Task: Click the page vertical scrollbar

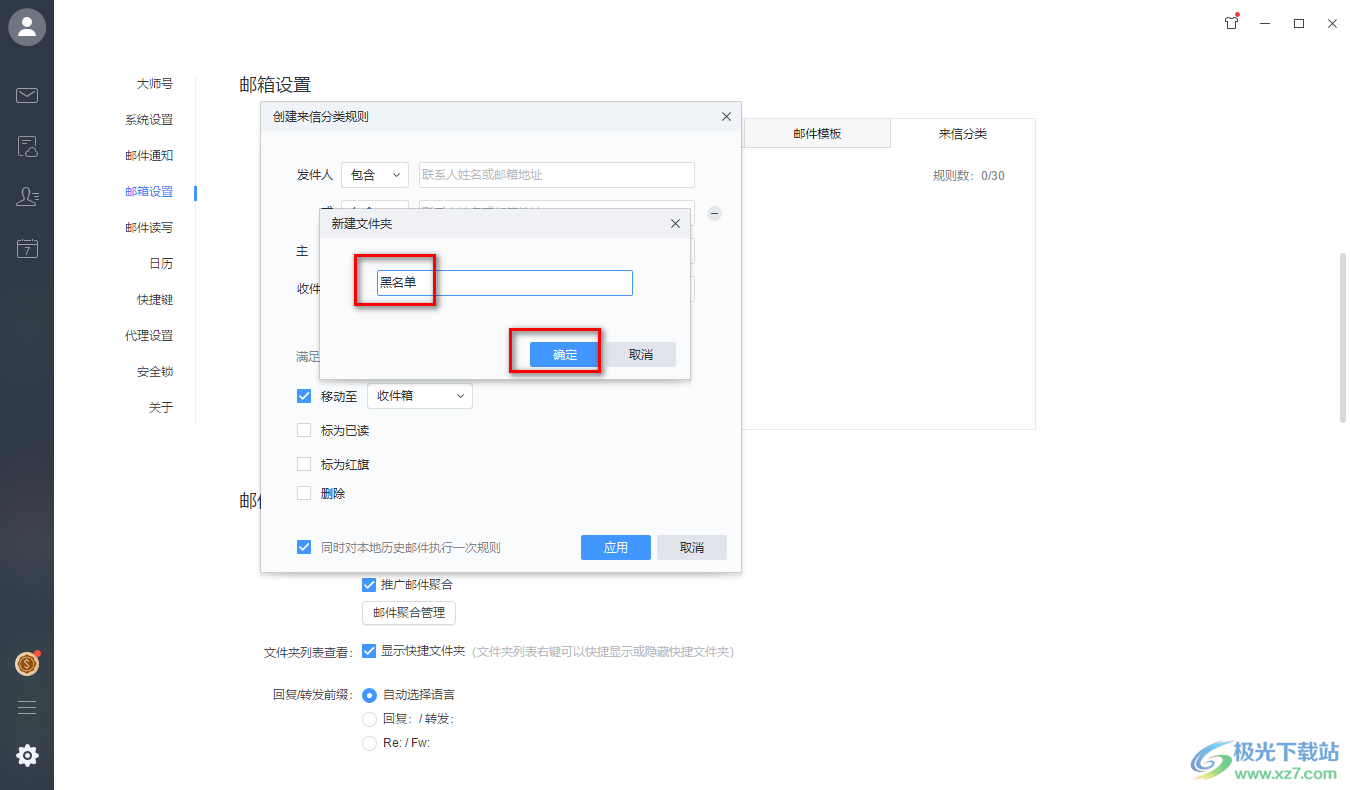Action: (1343, 339)
